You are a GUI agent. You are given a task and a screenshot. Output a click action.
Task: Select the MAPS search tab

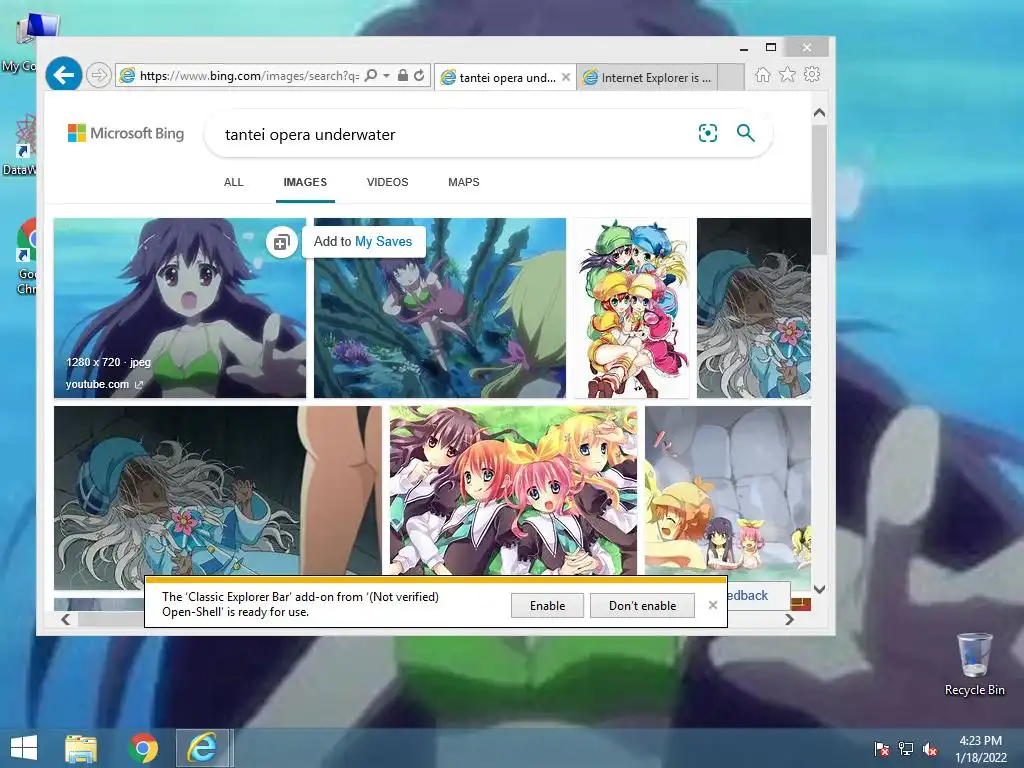(x=464, y=182)
